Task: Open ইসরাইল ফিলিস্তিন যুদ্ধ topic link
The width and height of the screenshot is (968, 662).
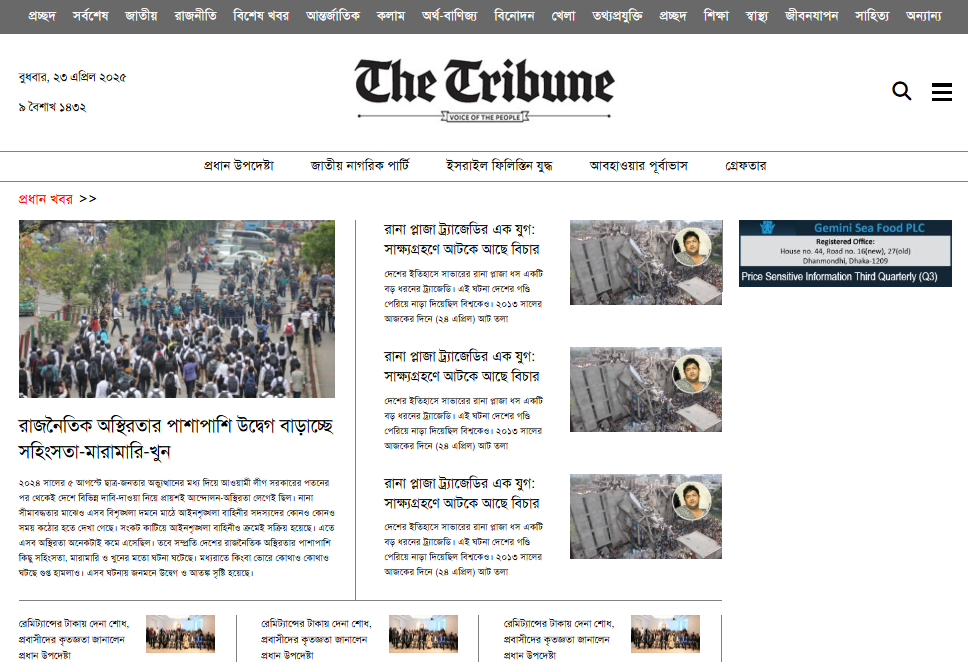Action: [499, 166]
